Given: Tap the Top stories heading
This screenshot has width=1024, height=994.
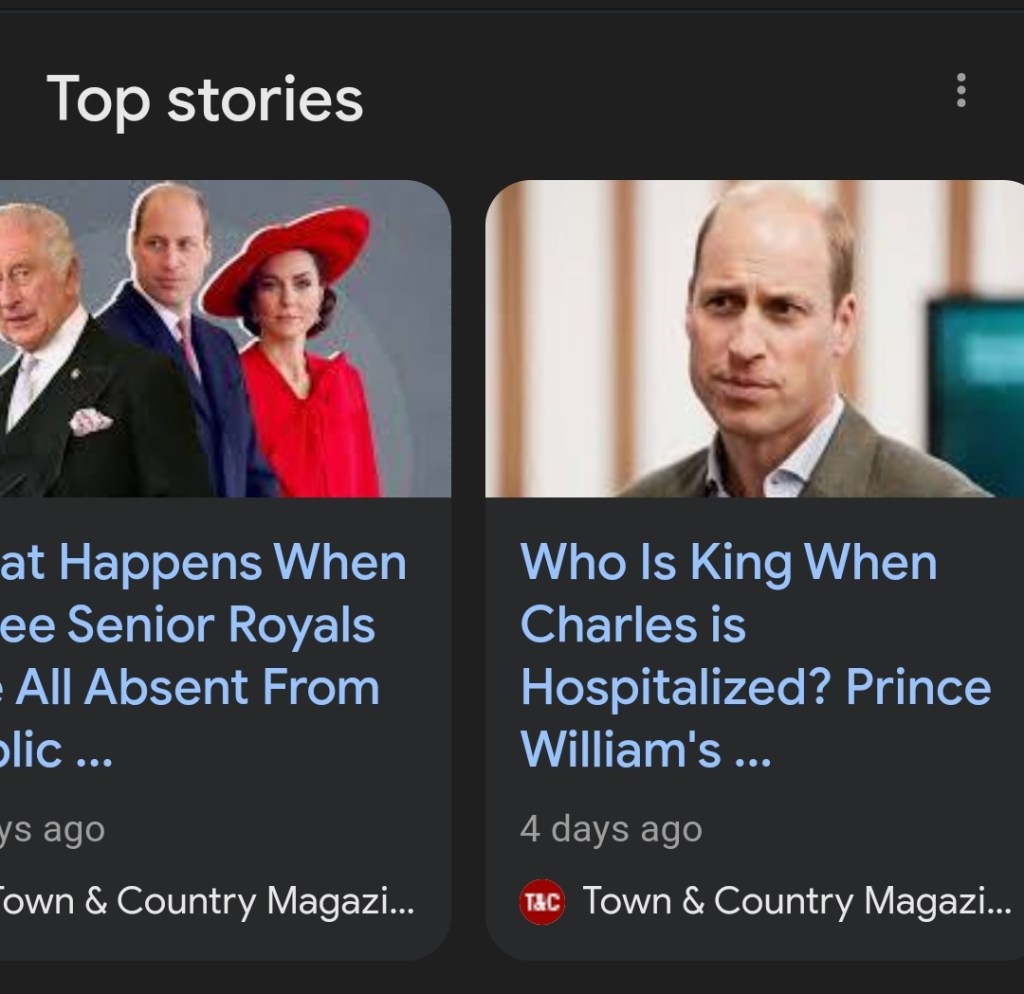Looking at the screenshot, I should point(204,99).
